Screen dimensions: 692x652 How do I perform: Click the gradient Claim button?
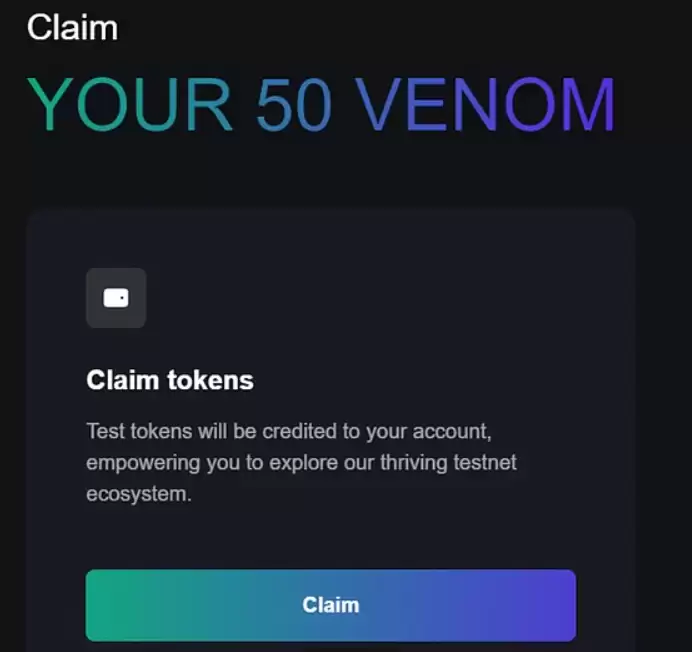click(x=331, y=605)
